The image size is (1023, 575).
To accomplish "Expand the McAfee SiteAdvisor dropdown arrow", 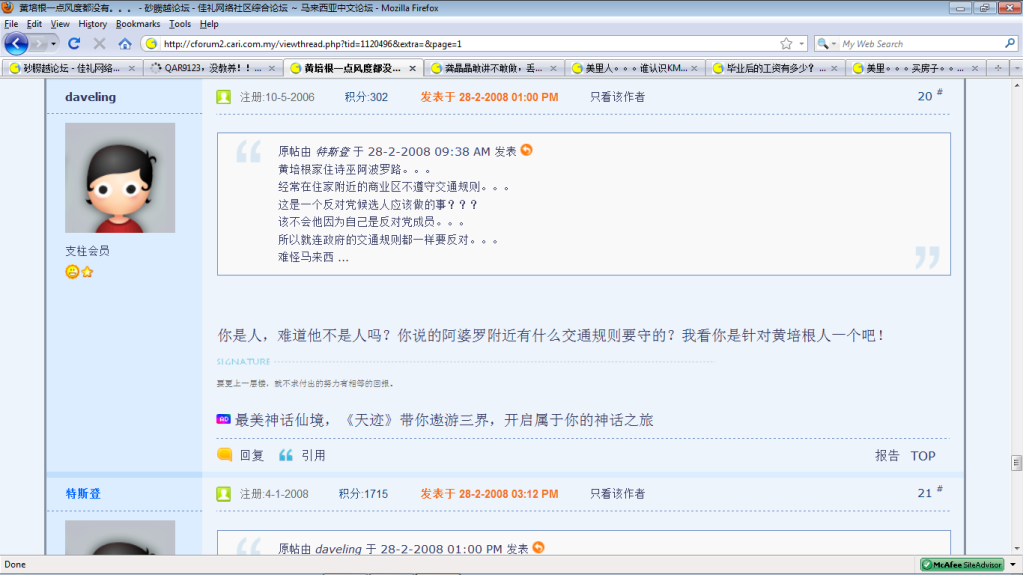I will [1012, 565].
